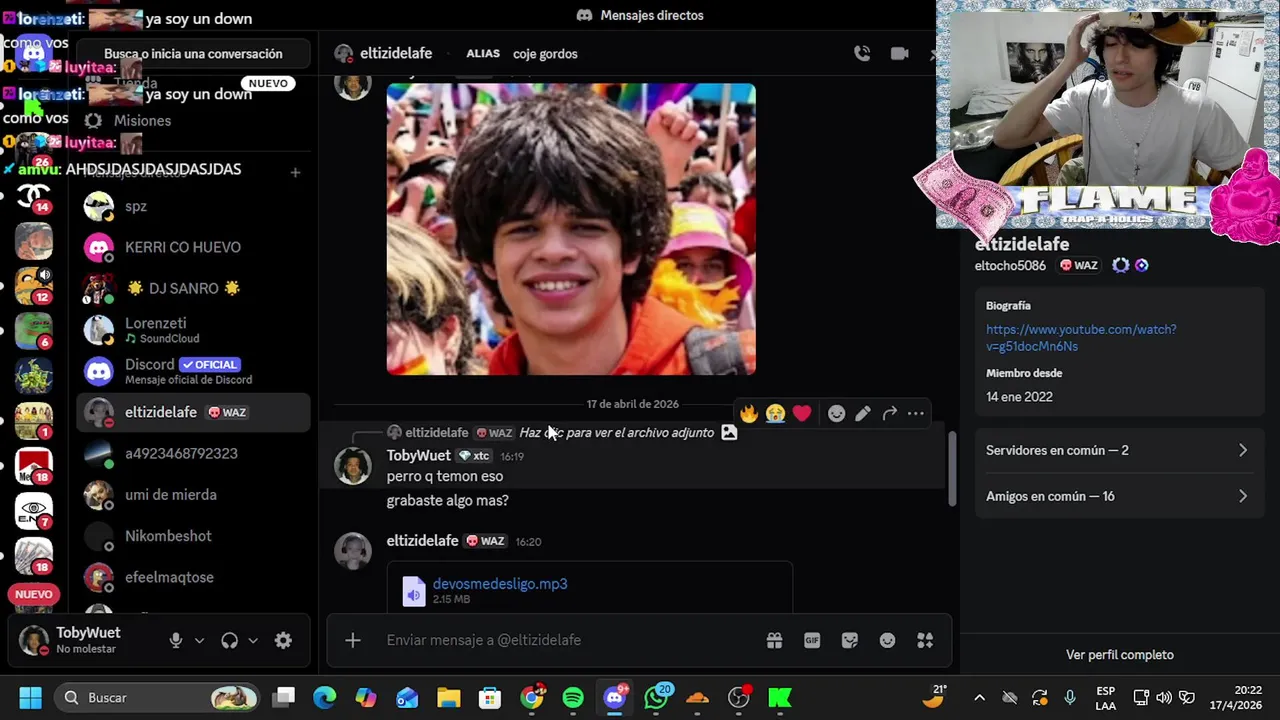Click attachment image icon in reply preview

tap(729, 432)
